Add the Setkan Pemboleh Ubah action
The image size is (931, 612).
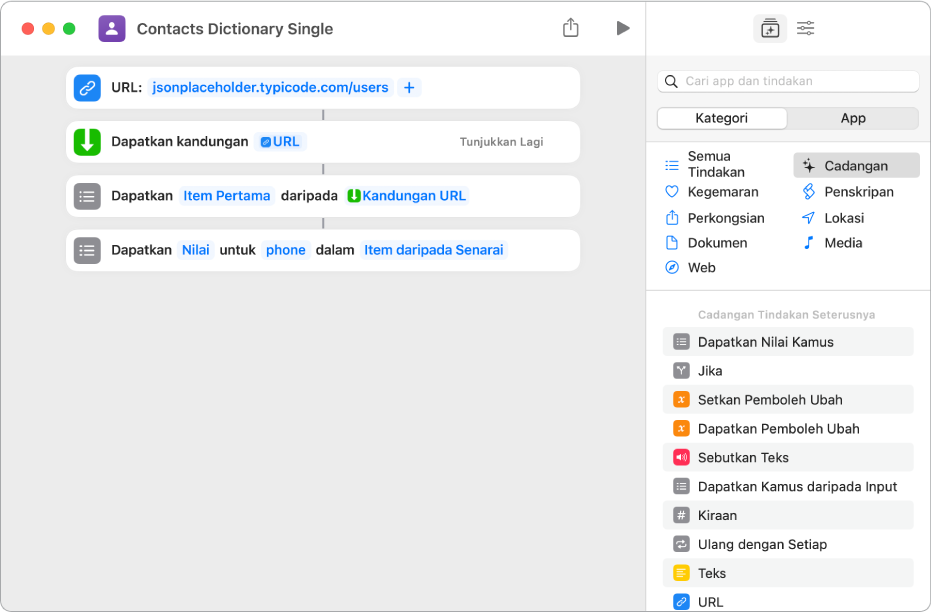coord(769,400)
